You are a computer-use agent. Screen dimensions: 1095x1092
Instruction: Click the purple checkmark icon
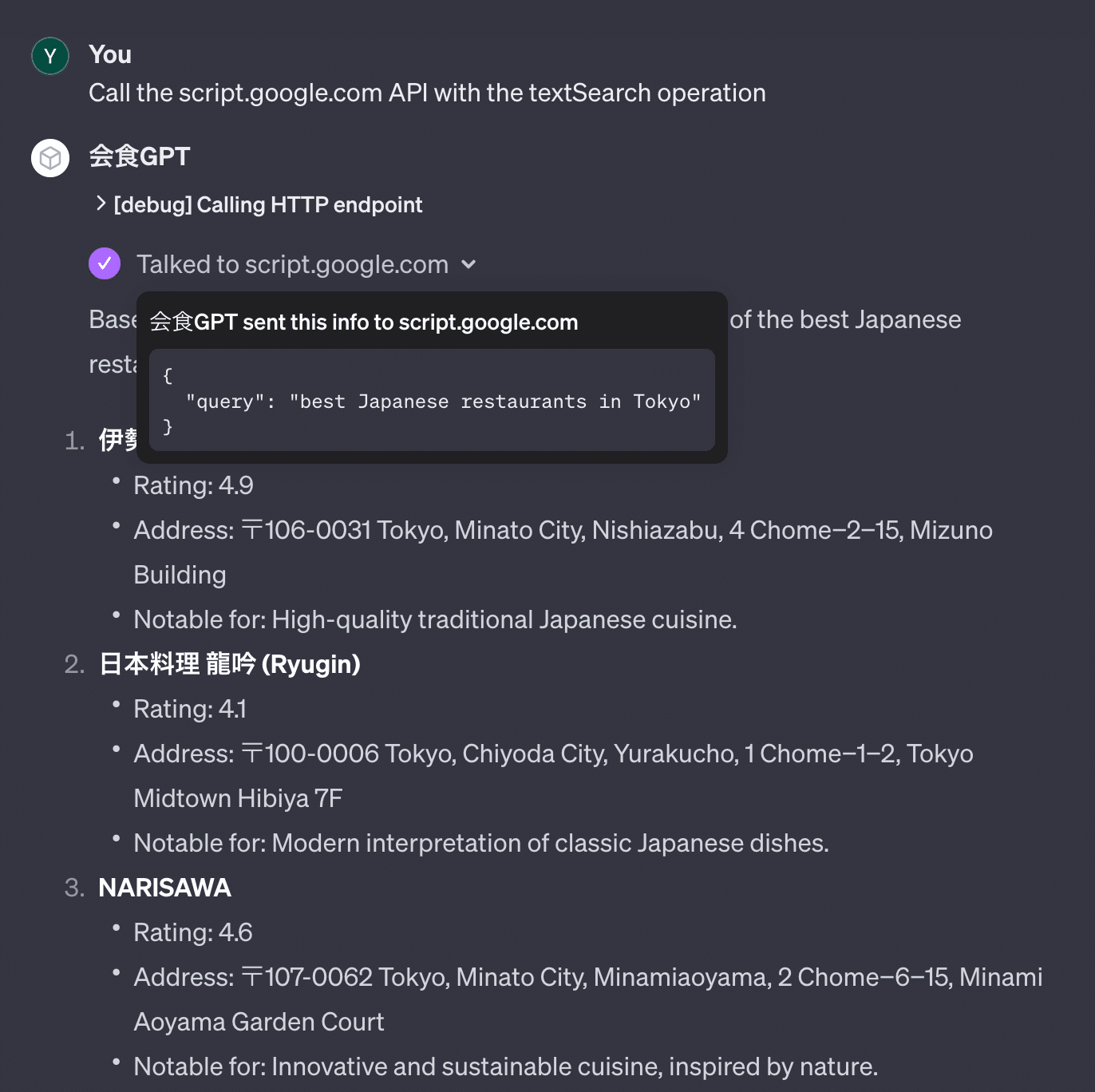105,263
